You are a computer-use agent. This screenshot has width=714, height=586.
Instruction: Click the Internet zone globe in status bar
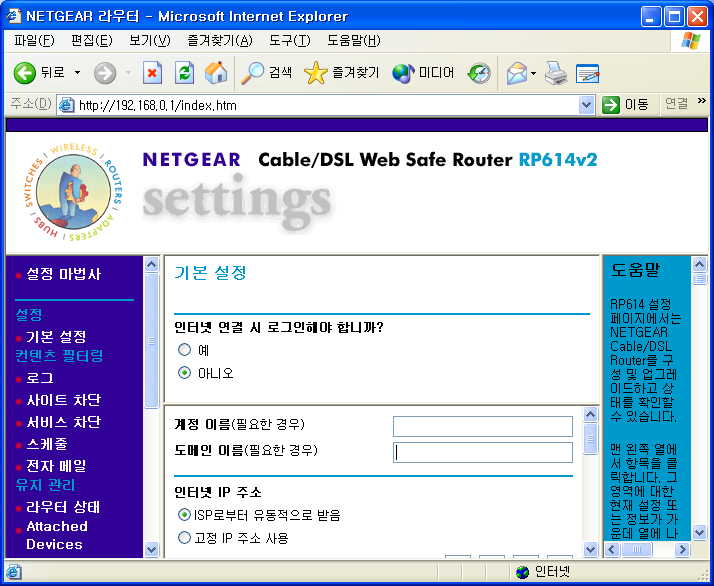[x=523, y=572]
